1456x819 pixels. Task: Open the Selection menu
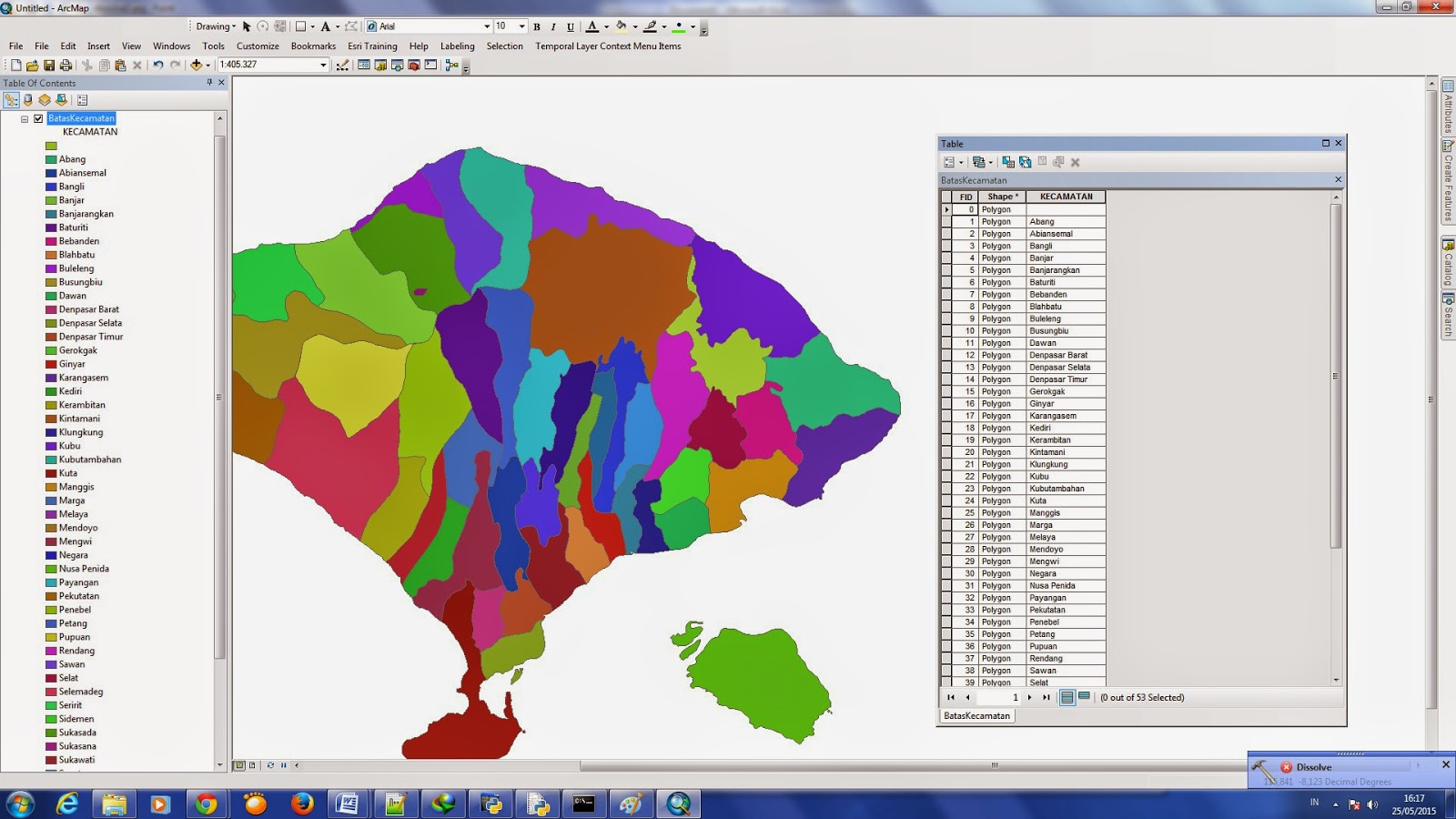(x=505, y=45)
